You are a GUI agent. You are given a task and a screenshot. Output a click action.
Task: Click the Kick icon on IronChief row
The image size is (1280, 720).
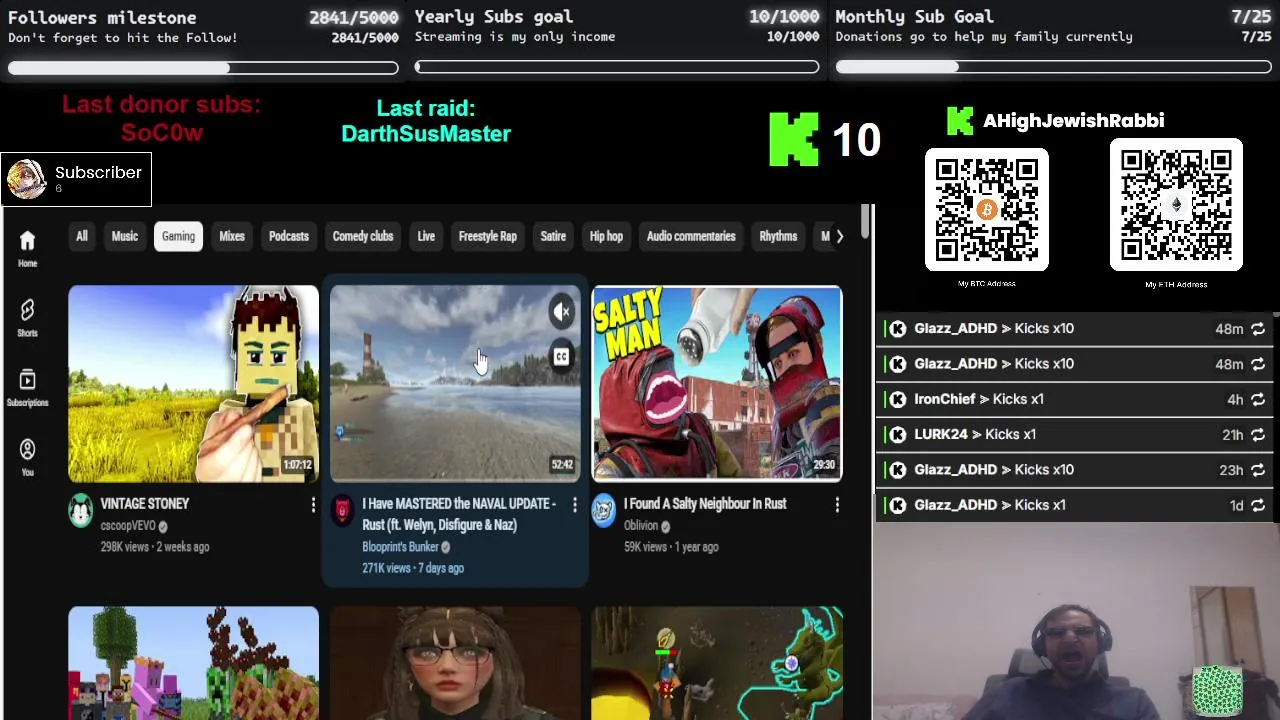point(898,399)
